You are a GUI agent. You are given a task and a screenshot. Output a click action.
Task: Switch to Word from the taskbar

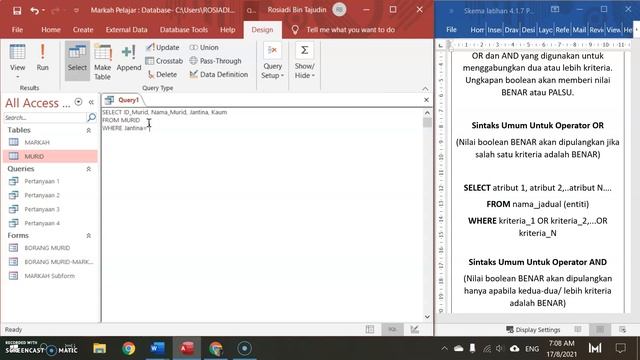coord(158,349)
